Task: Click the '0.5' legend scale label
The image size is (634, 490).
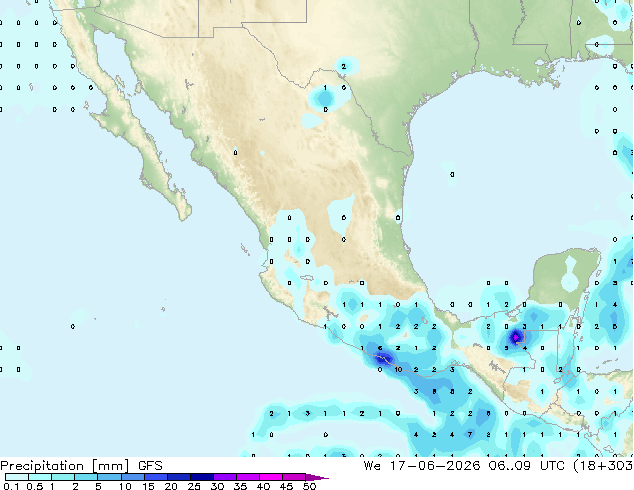Action: [35, 486]
